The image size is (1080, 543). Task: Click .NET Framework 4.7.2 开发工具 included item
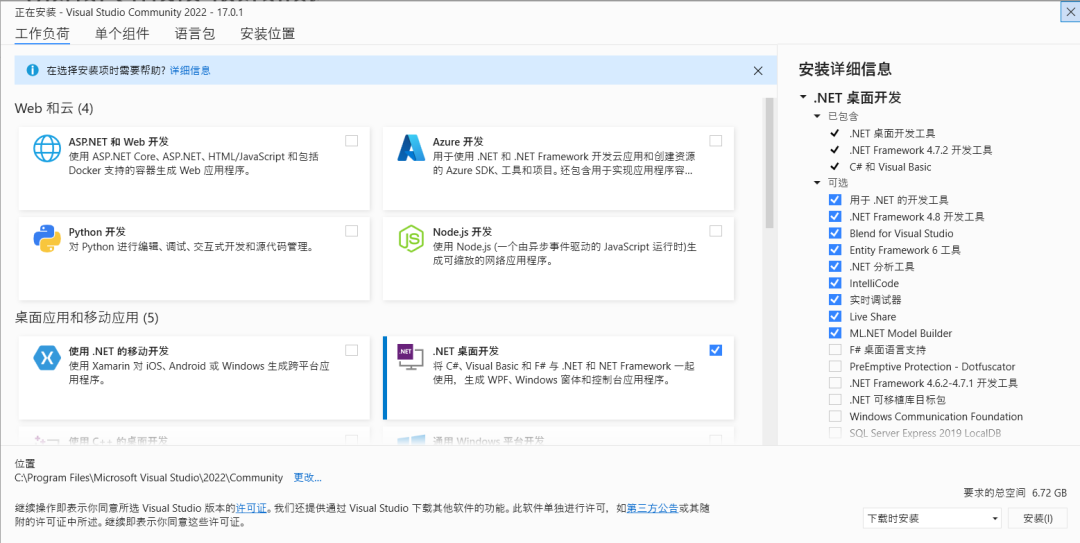click(920, 150)
